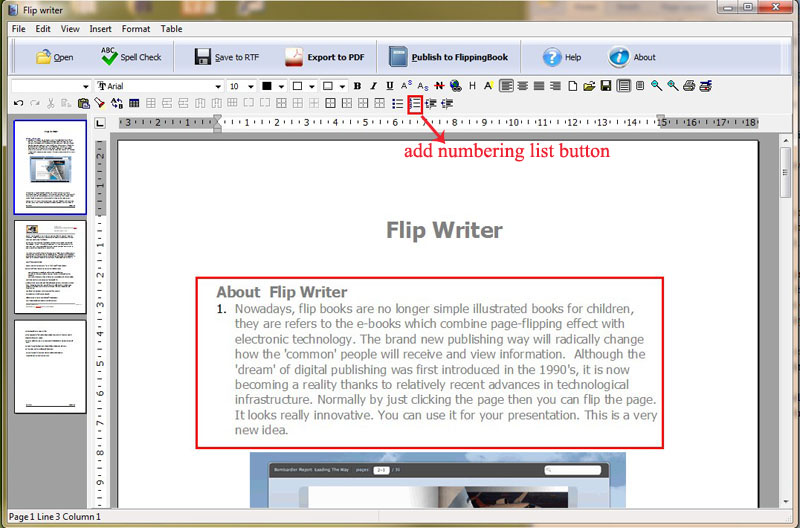The width and height of the screenshot is (800, 528).
Task: Align paragraph left
Action: click(506, 86)
